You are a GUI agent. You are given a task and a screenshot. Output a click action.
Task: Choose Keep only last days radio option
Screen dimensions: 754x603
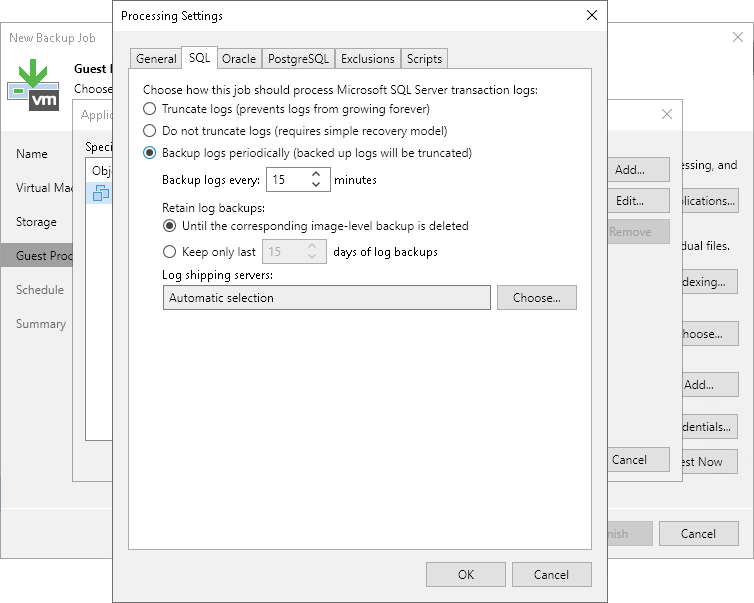tap(169, 252)
